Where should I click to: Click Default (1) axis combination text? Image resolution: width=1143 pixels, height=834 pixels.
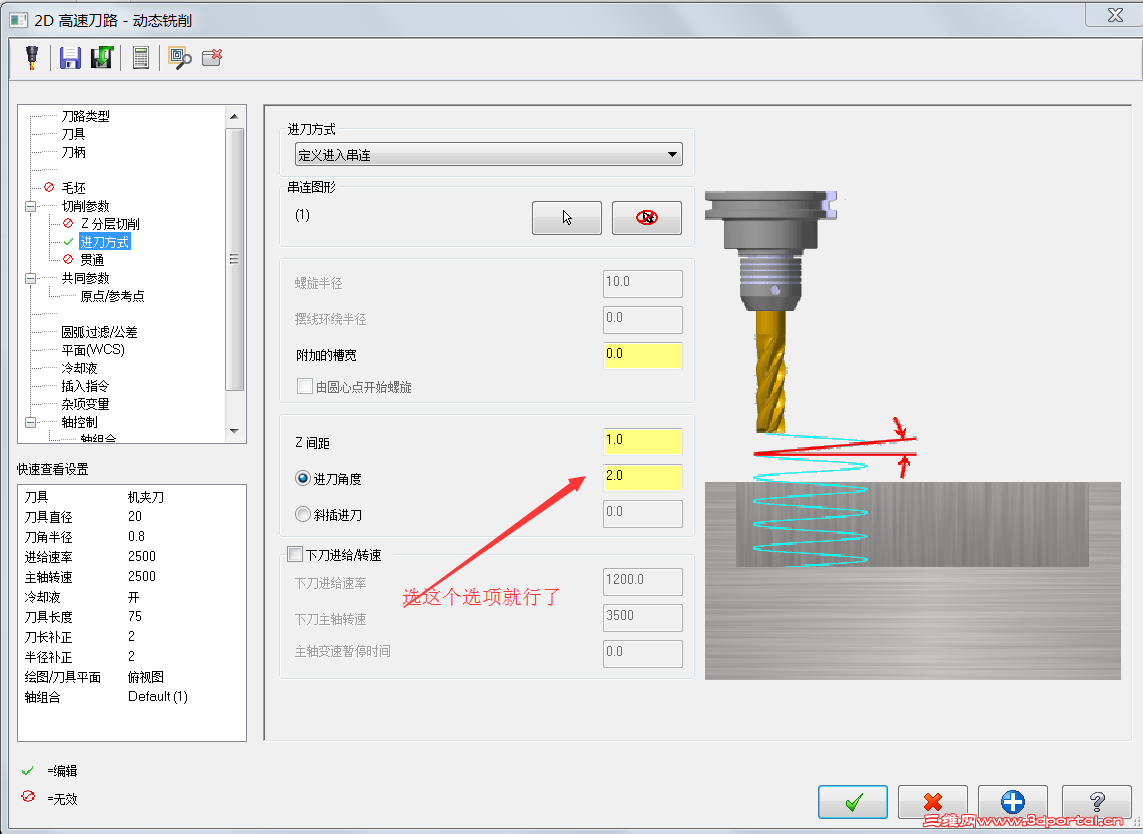[x=157, y=697]
